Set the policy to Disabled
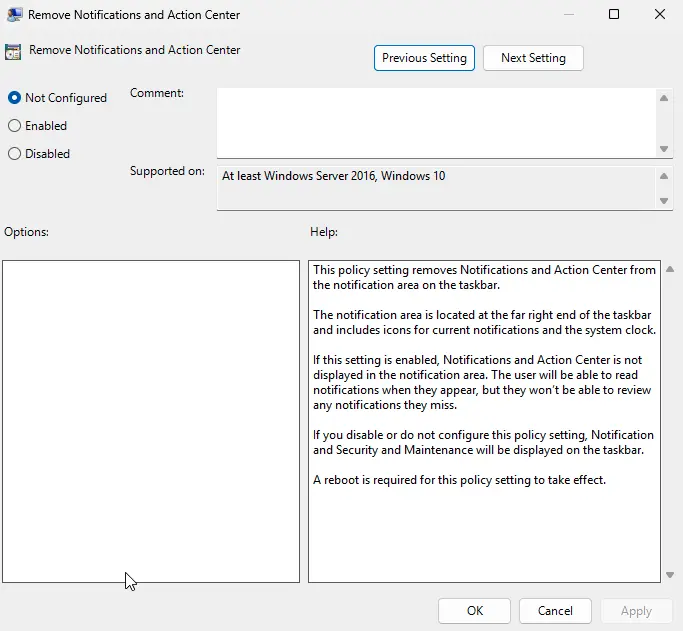 tap(14, 154)
